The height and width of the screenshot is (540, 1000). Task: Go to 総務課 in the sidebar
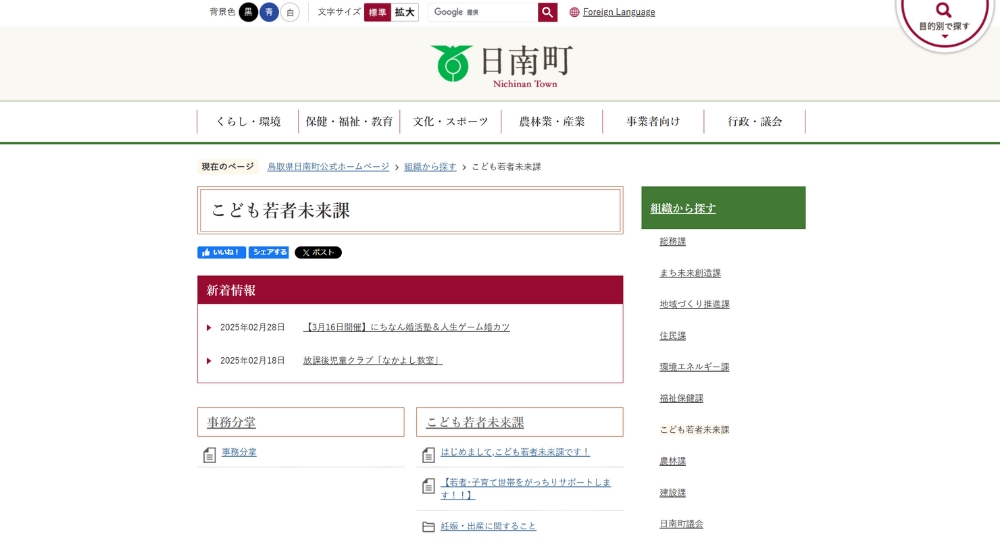click(672, 242)
